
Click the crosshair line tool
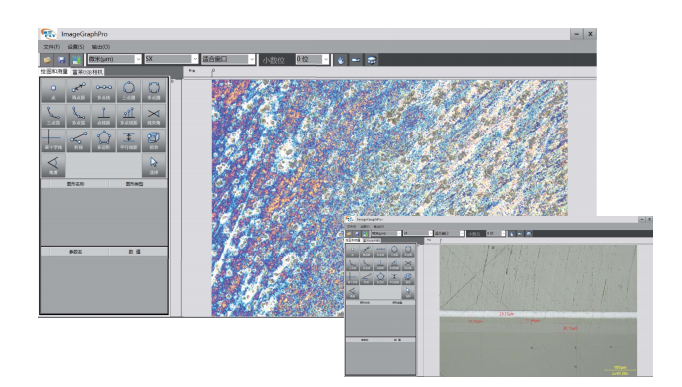coord(53,140)
